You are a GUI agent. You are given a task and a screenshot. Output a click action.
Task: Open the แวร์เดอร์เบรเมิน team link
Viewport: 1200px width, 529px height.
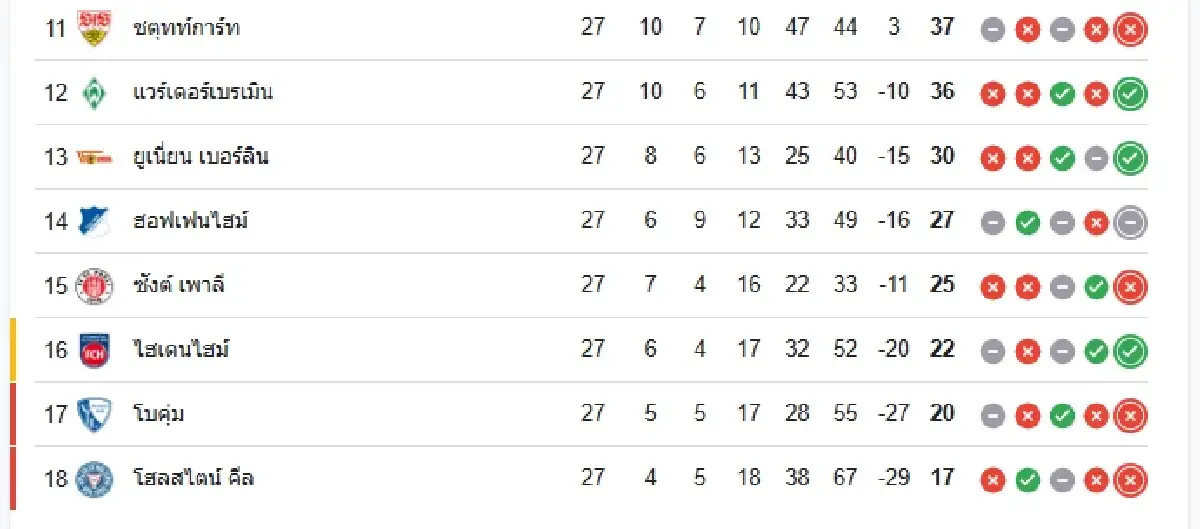(x=203, y=92)
